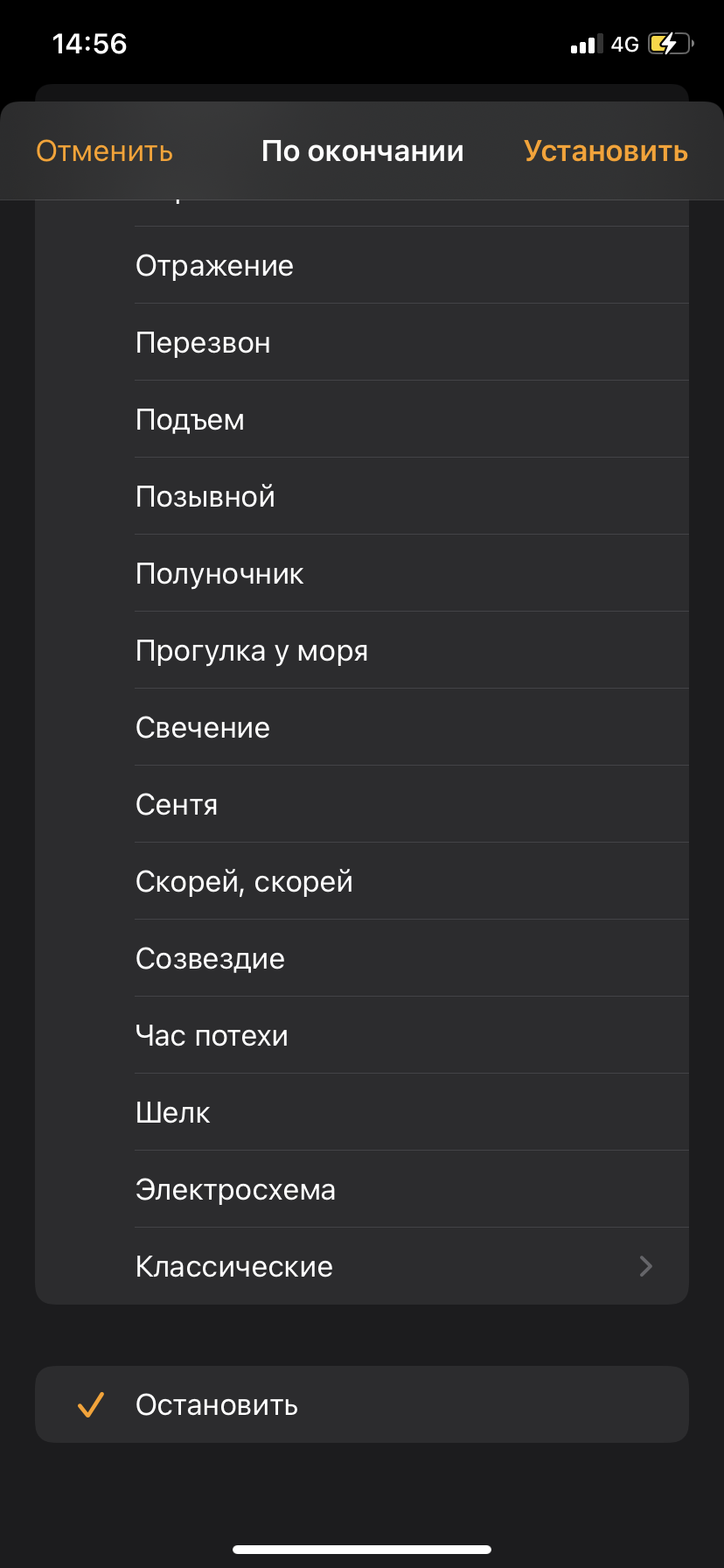Screen dimensions: 724x1568
Task: Tap the orange checkmark next to Остановить
Action: tap(91, 1404)
